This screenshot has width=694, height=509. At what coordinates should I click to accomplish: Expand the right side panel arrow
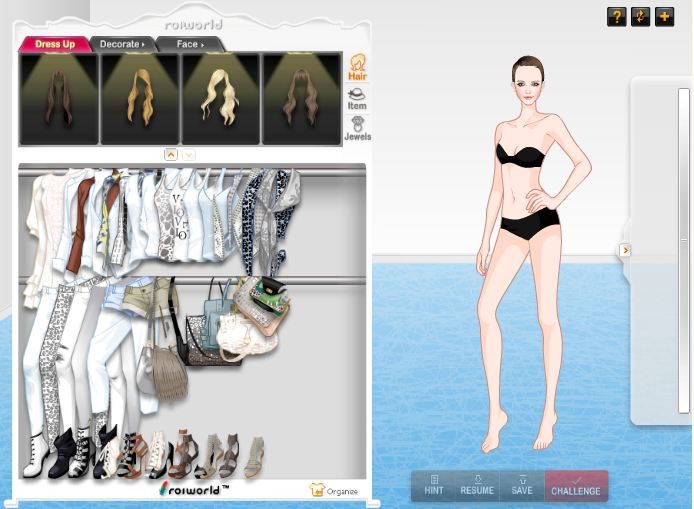[625, 250]
